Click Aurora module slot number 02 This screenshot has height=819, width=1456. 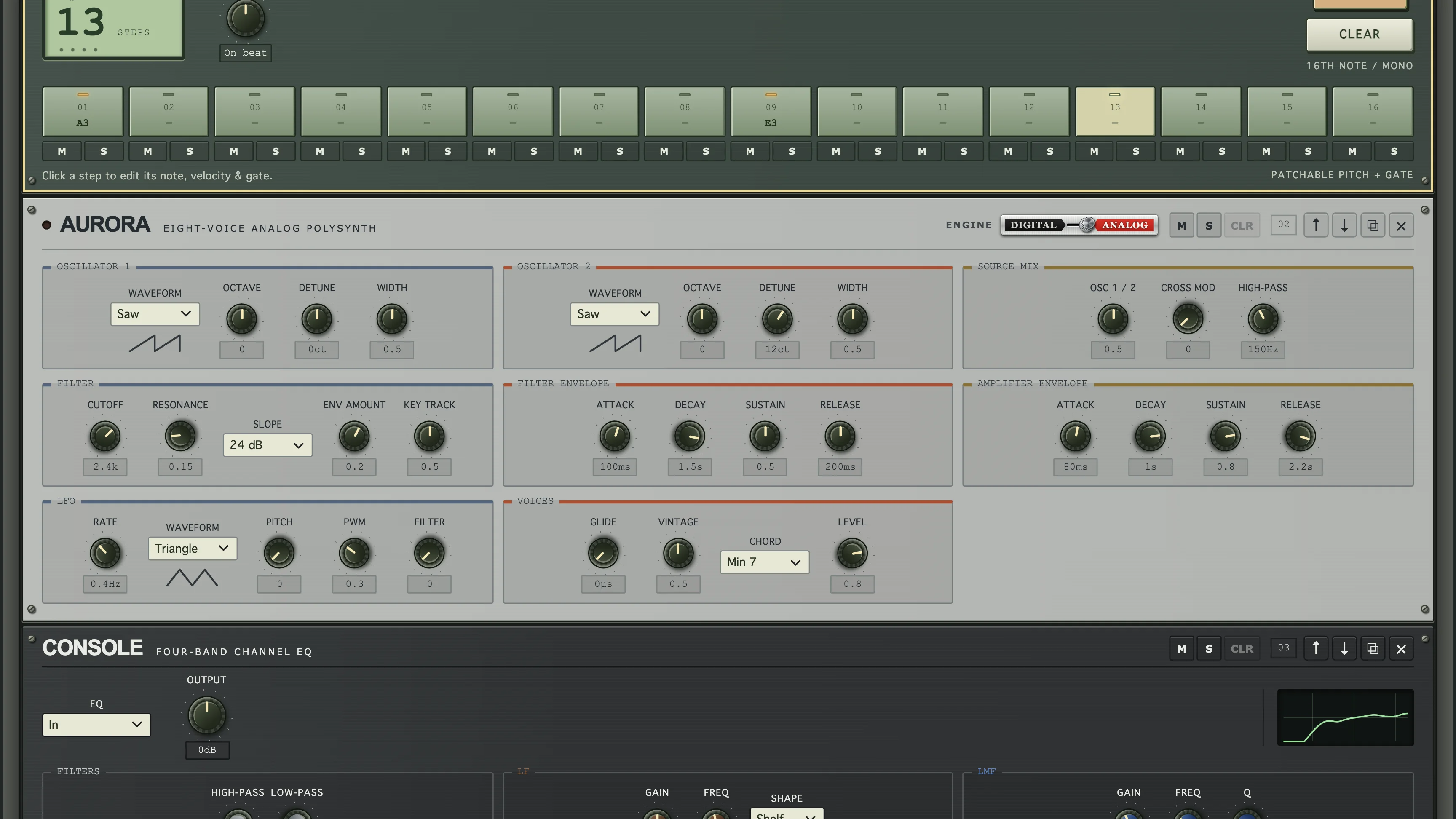coord(1284,225)
